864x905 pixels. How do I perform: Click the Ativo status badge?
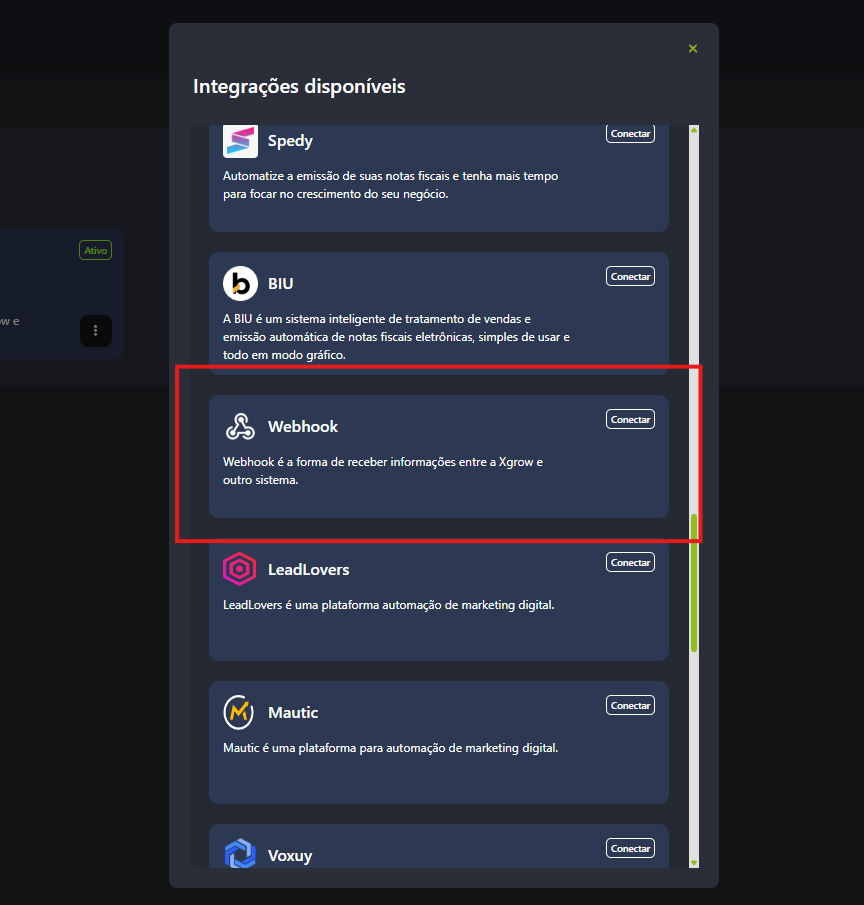95,250
